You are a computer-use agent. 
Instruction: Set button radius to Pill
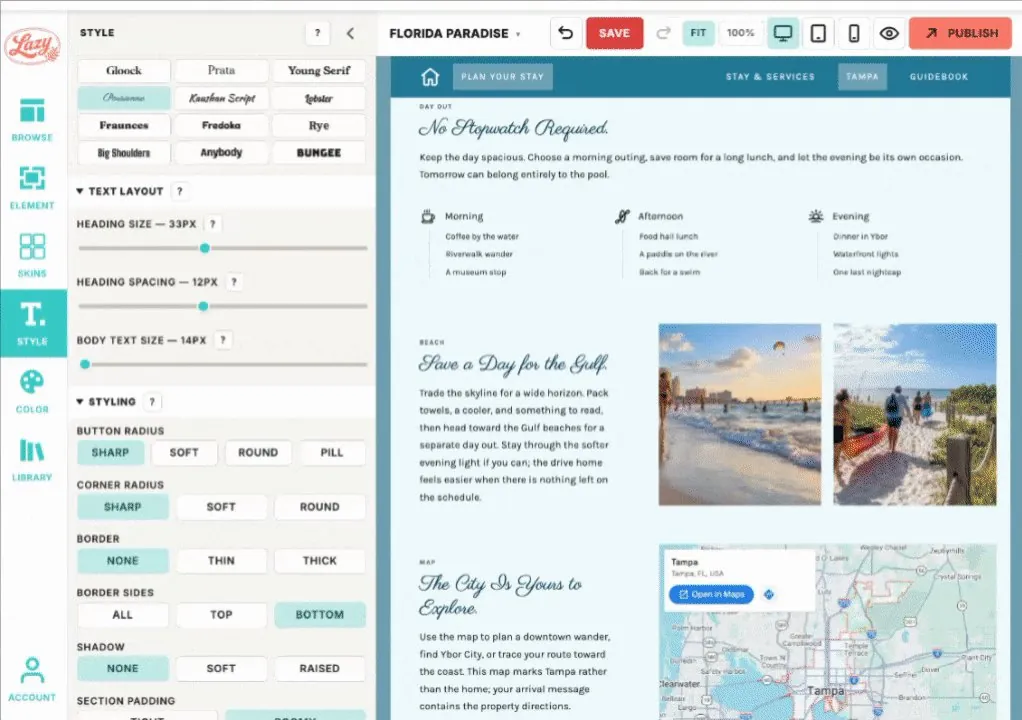point(332,452)
